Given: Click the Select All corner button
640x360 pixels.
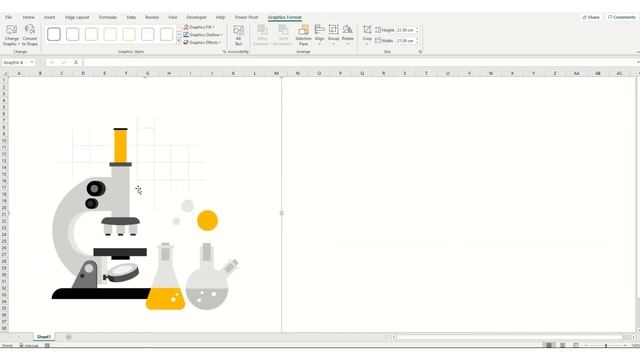Looking at the screenshot, I should [4, 73].
